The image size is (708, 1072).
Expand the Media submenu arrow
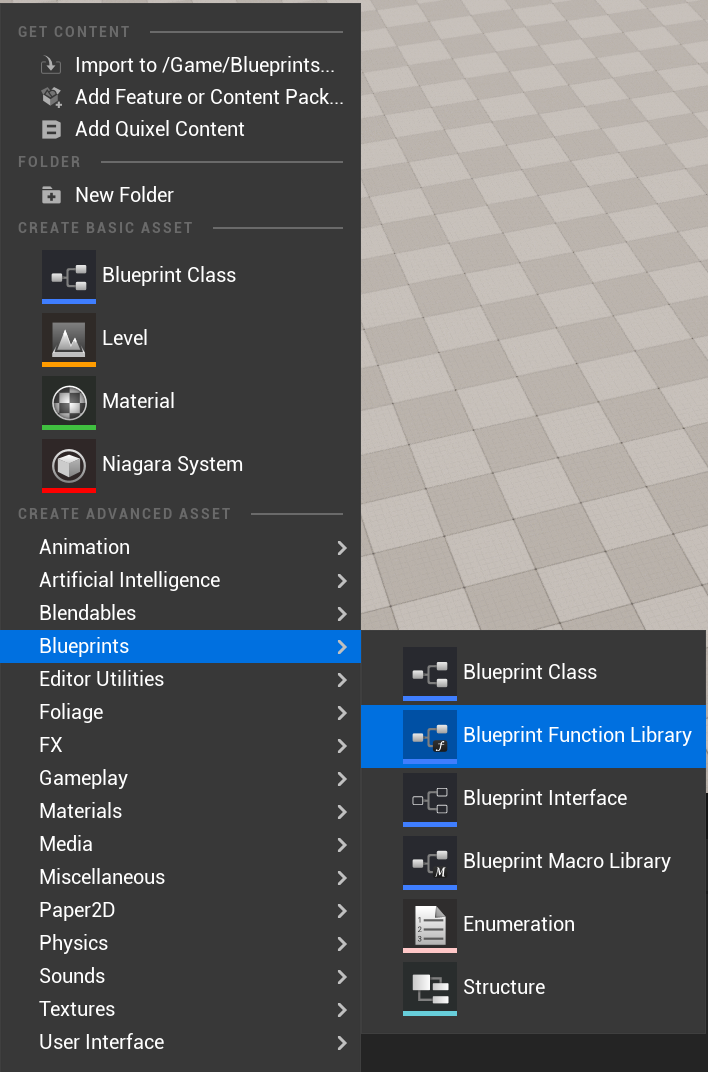point(342,844)
